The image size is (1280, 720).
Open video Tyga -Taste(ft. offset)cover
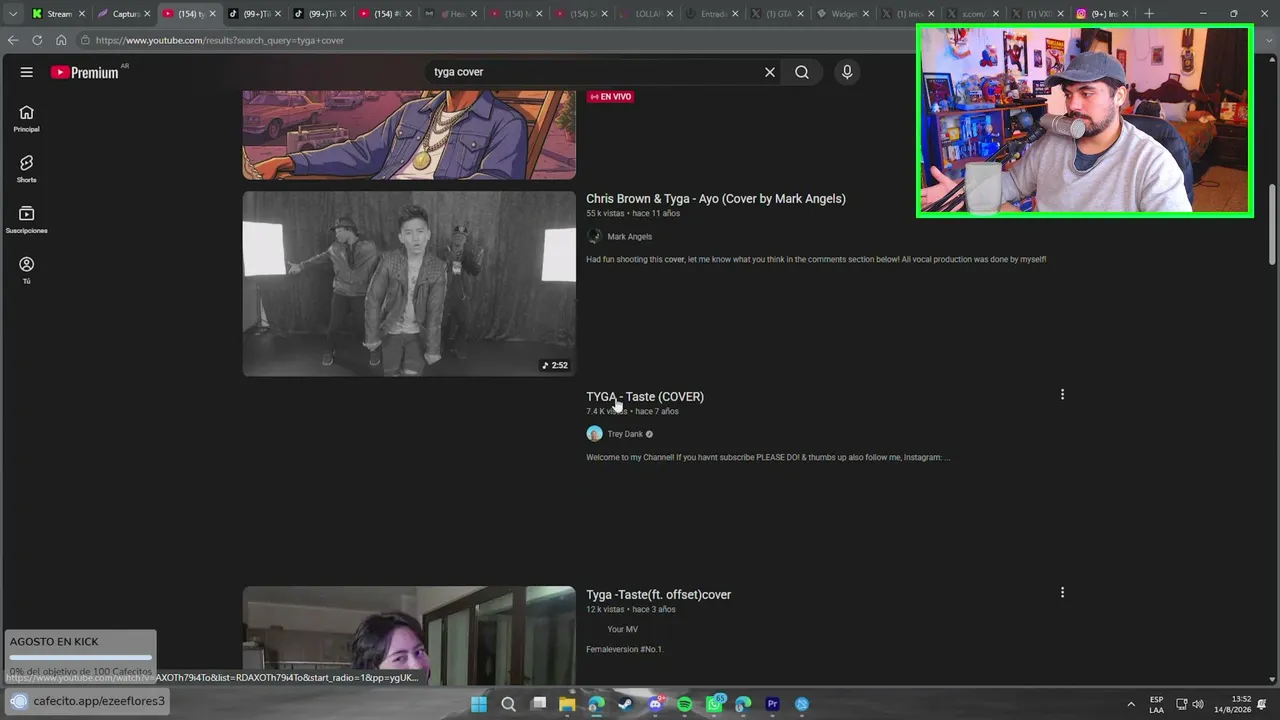click(659, 594)
